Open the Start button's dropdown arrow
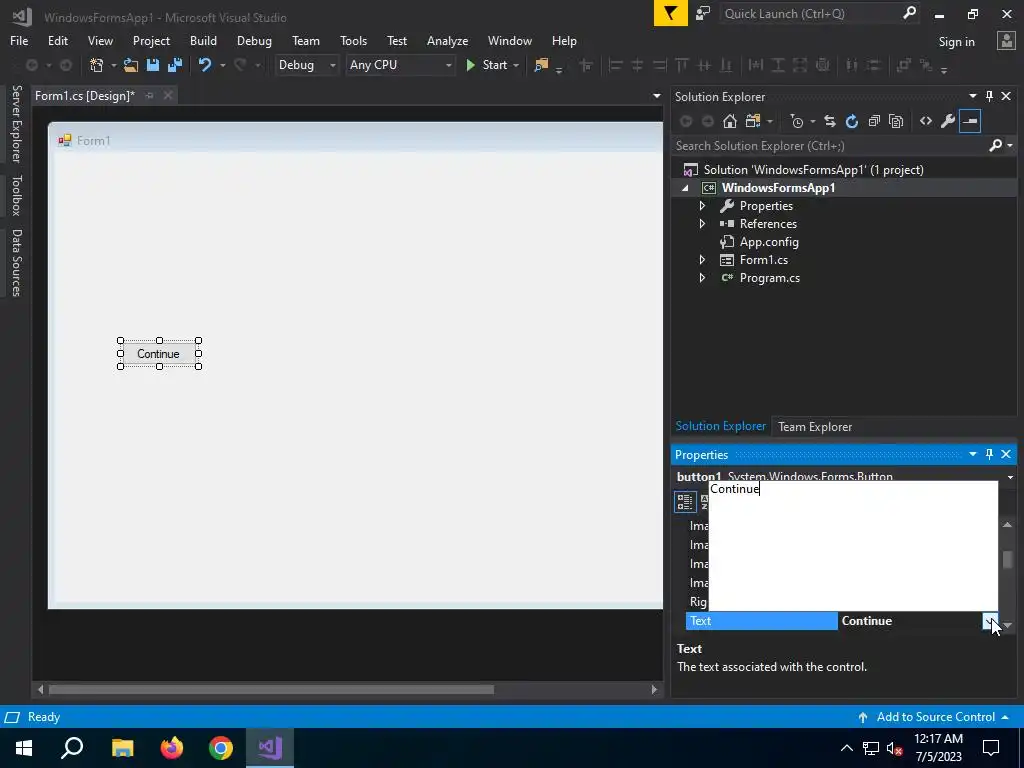The width and height of the screenshot is (1024, 768). coord(516,65)
